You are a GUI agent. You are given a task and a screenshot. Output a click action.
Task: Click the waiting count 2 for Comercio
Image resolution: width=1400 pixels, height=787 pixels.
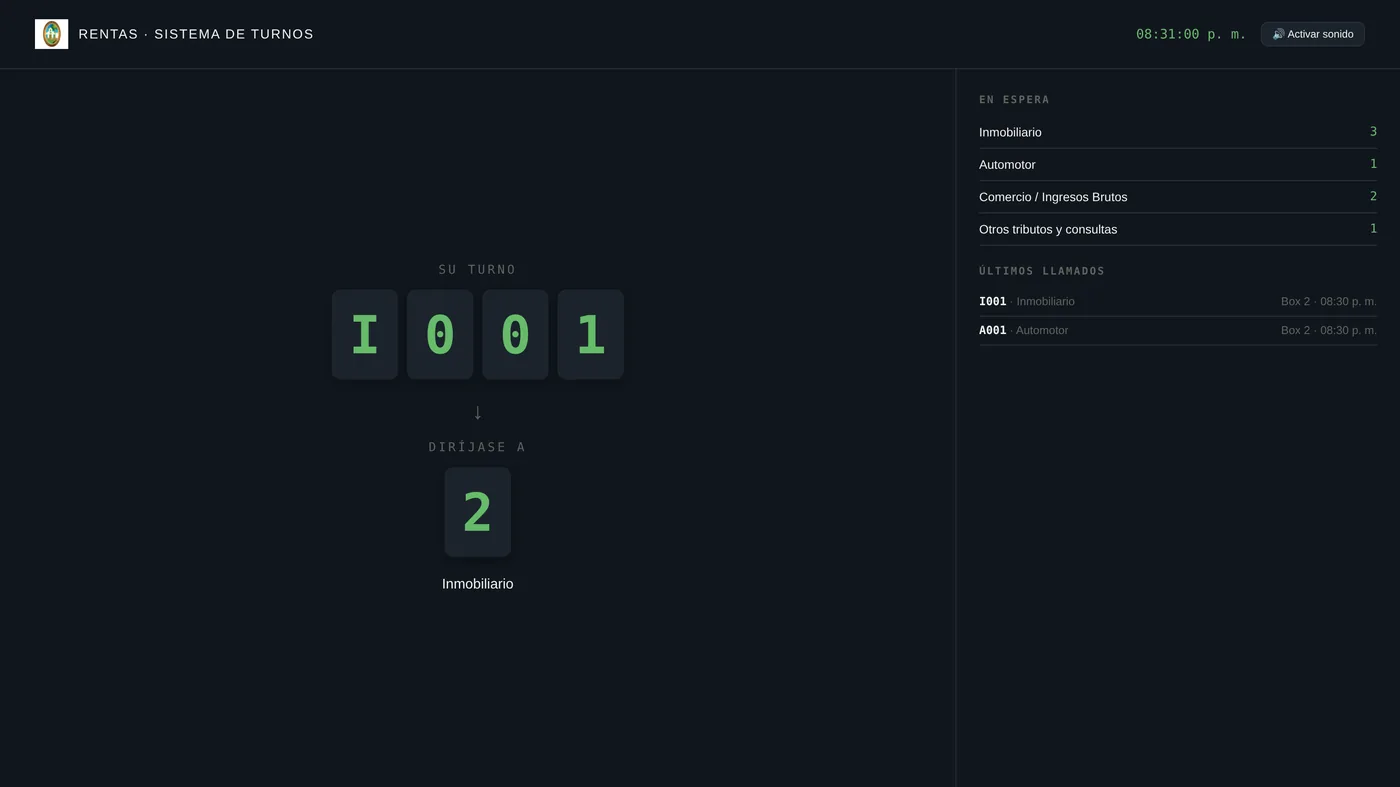tap(1373, 197)
